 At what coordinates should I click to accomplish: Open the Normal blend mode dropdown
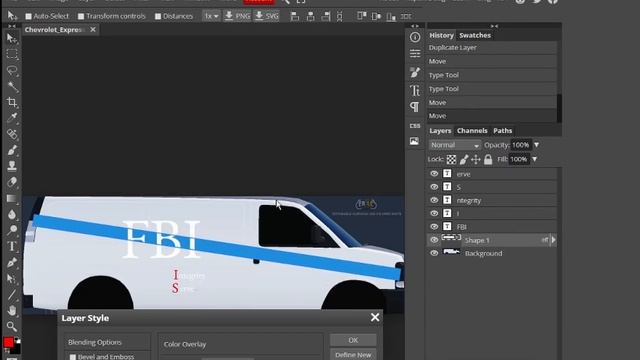click(454, 145)
